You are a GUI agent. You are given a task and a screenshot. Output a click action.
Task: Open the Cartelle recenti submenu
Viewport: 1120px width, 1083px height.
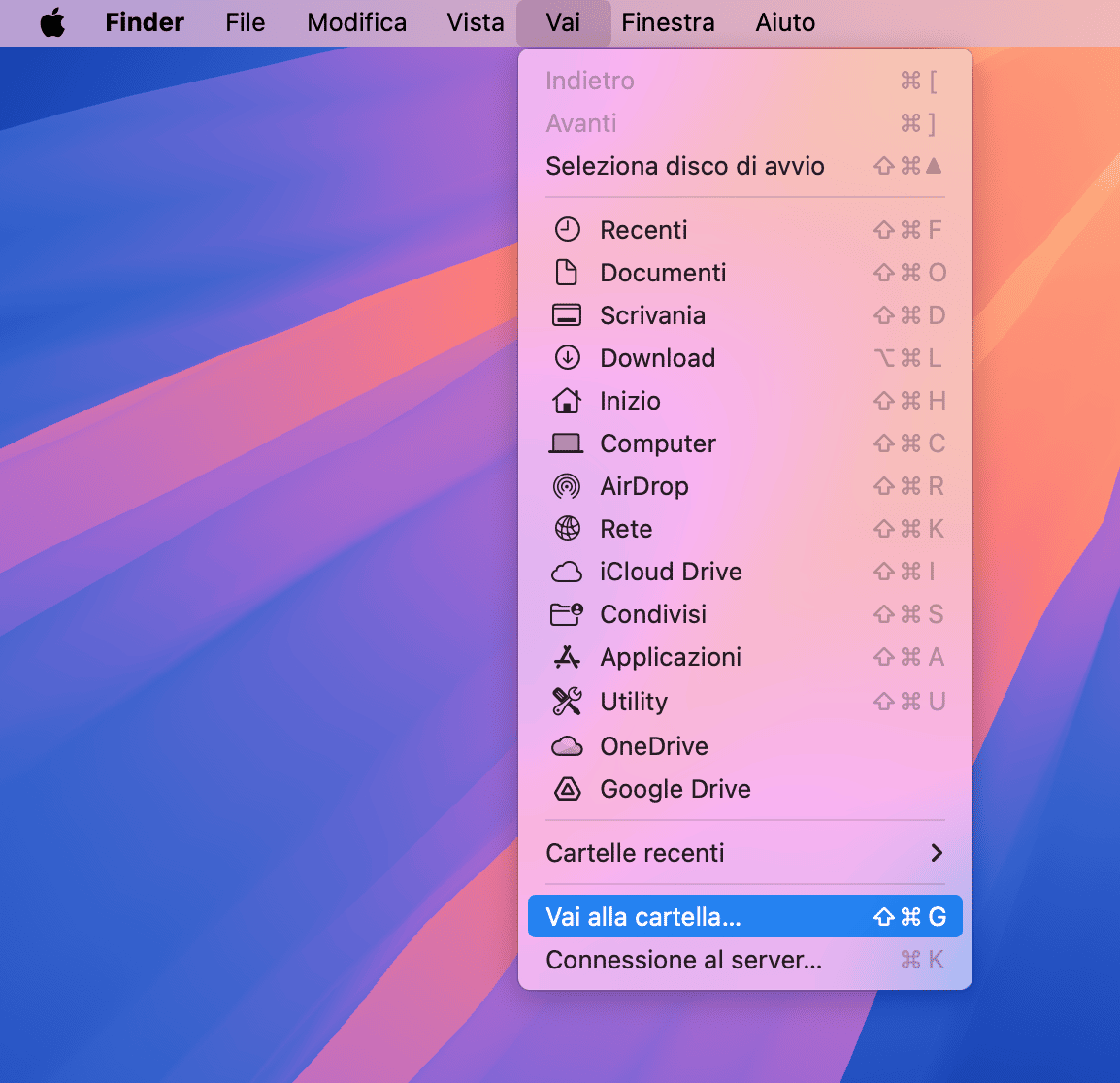[x=745, y=853]
